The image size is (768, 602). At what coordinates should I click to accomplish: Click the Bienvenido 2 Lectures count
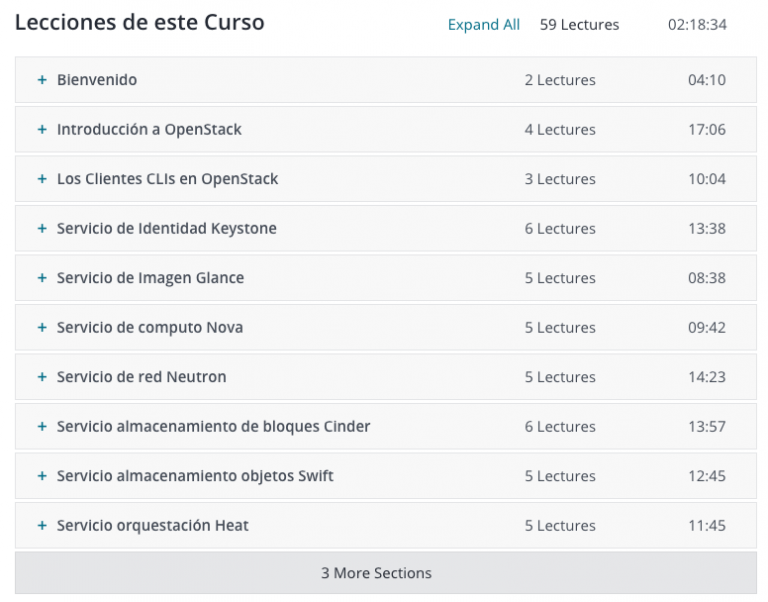pos(560,80)
